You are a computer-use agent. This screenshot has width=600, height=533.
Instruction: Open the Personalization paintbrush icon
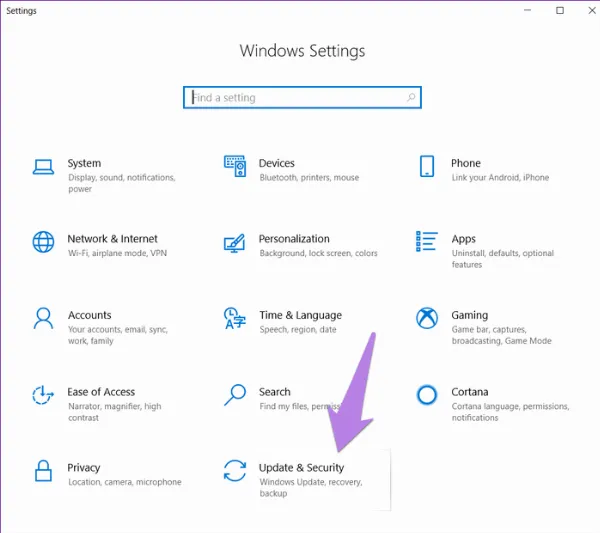(235, 242)
